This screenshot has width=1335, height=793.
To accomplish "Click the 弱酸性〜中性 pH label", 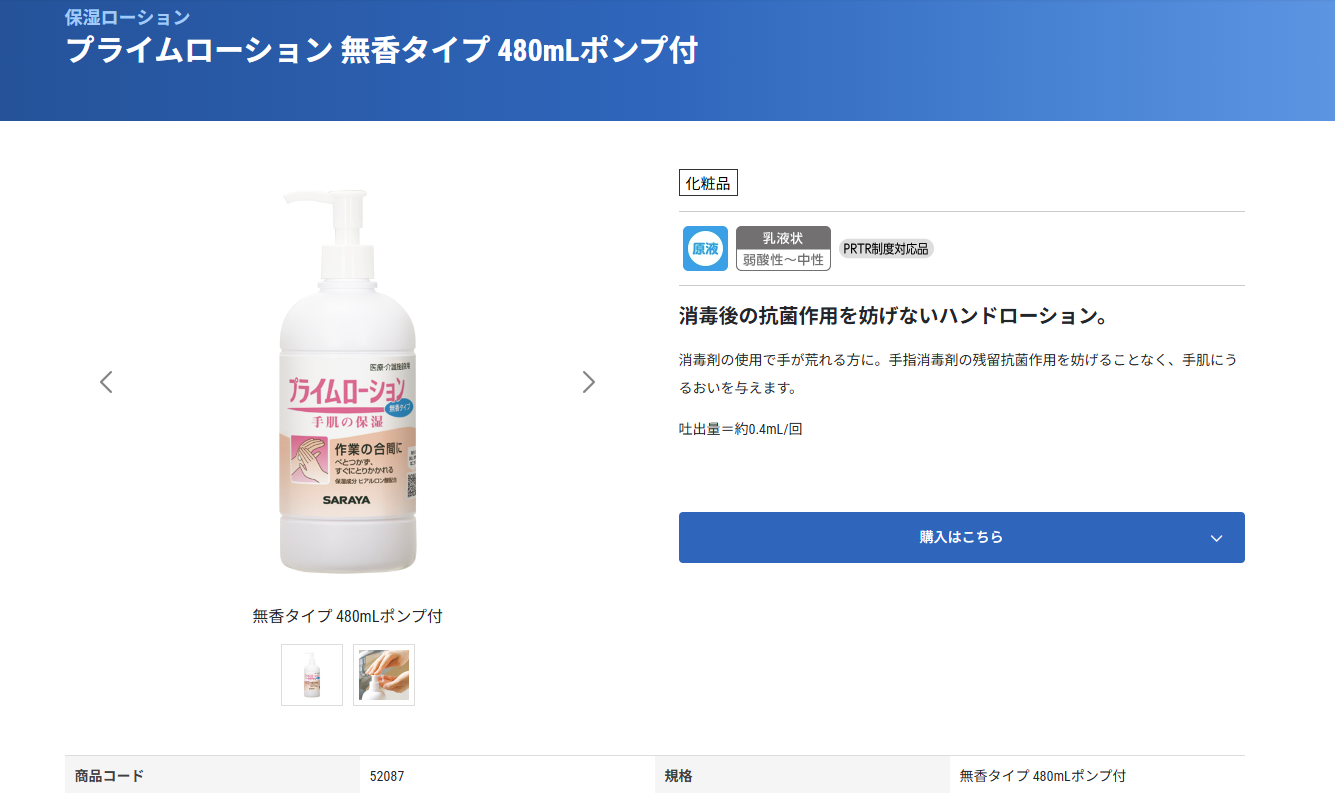I will pos(783,258).
